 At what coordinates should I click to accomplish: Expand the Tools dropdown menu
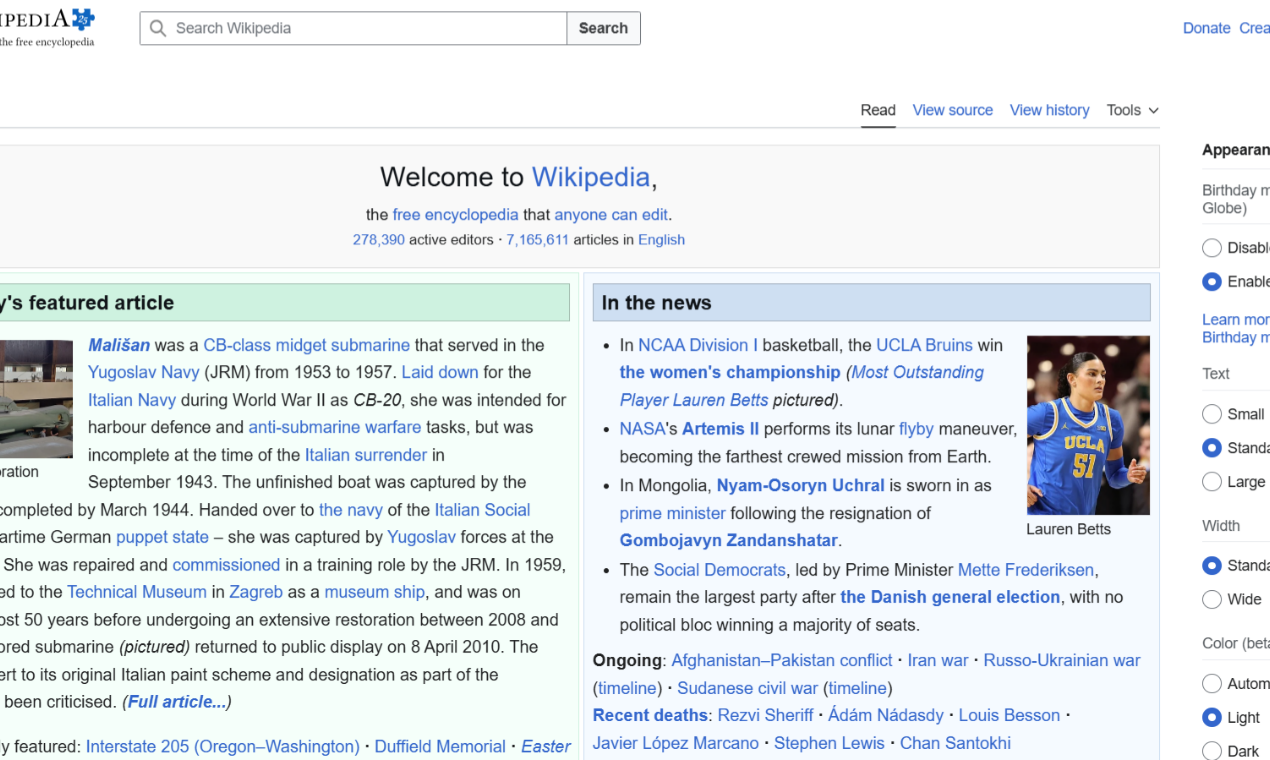point(1132,110)
